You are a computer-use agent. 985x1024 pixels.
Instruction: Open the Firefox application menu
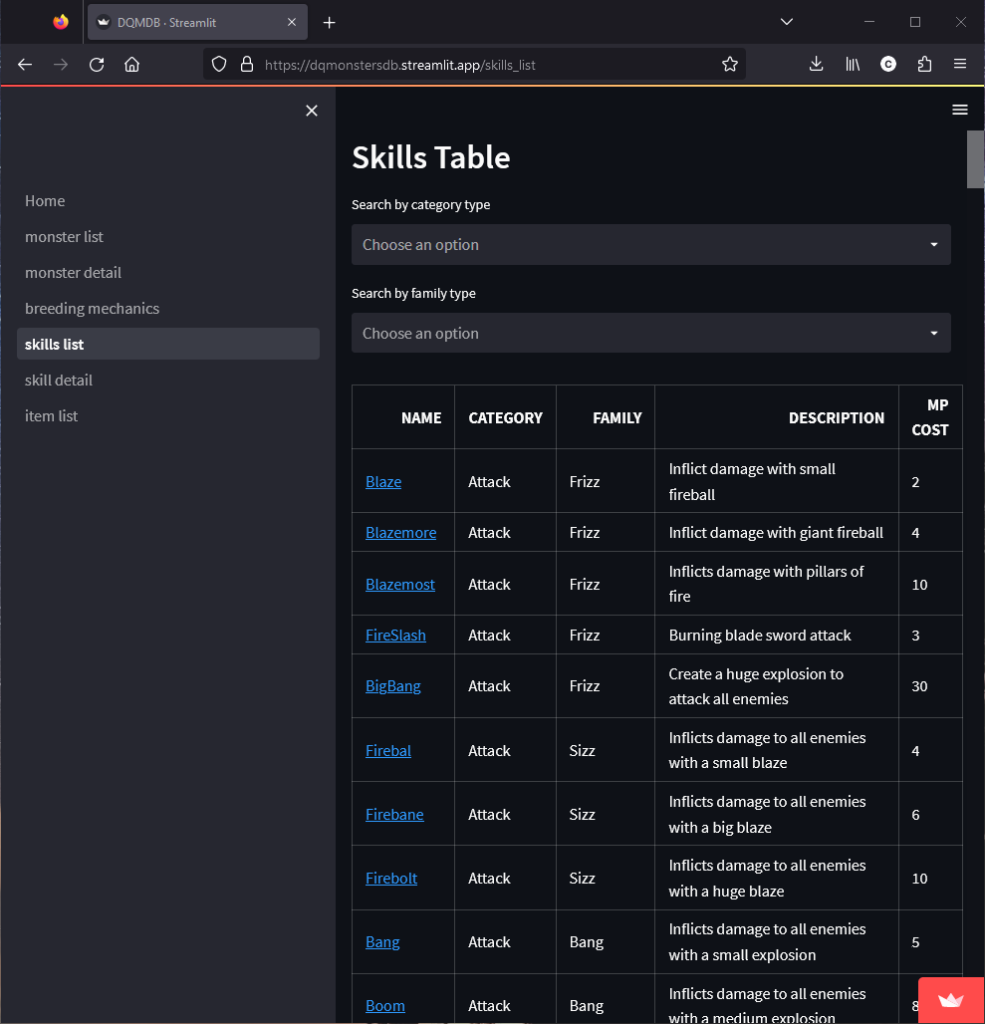click(x=960, y=64)
